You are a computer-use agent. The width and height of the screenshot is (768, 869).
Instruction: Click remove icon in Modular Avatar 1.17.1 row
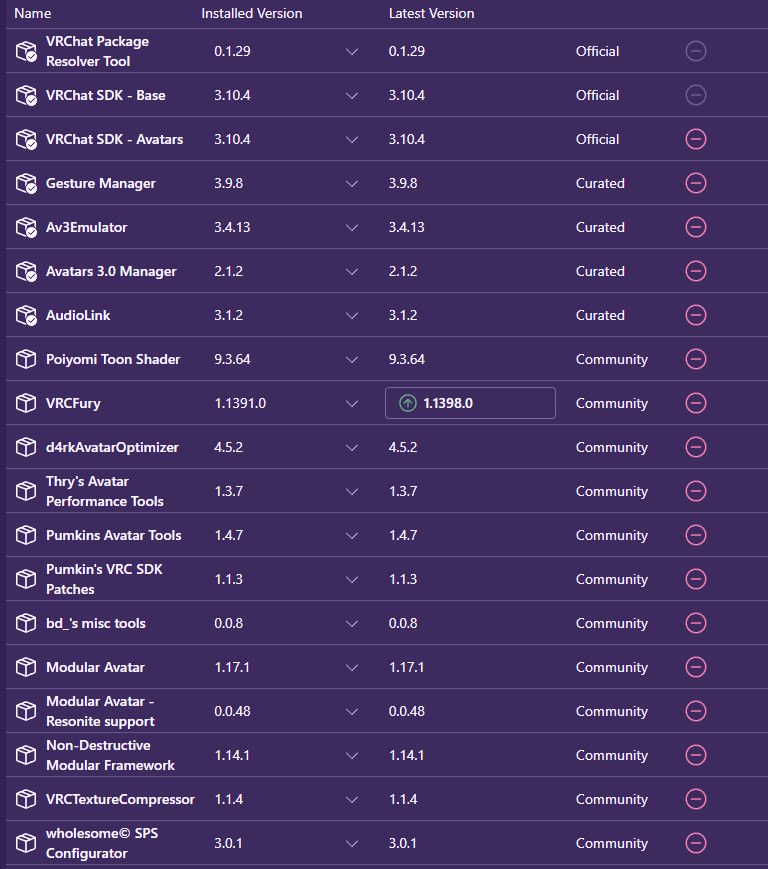point(695,667)
